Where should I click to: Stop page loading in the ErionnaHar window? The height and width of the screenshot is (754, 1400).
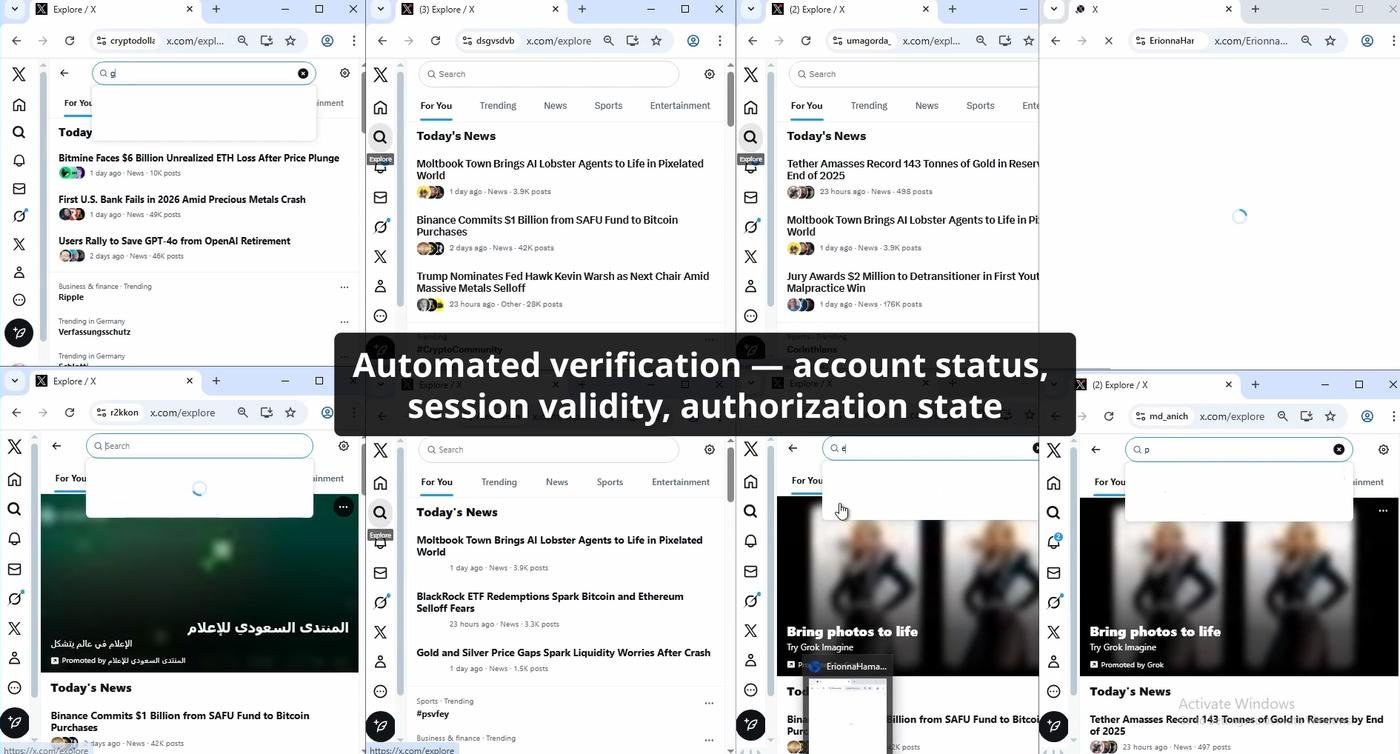point(1108,41)
